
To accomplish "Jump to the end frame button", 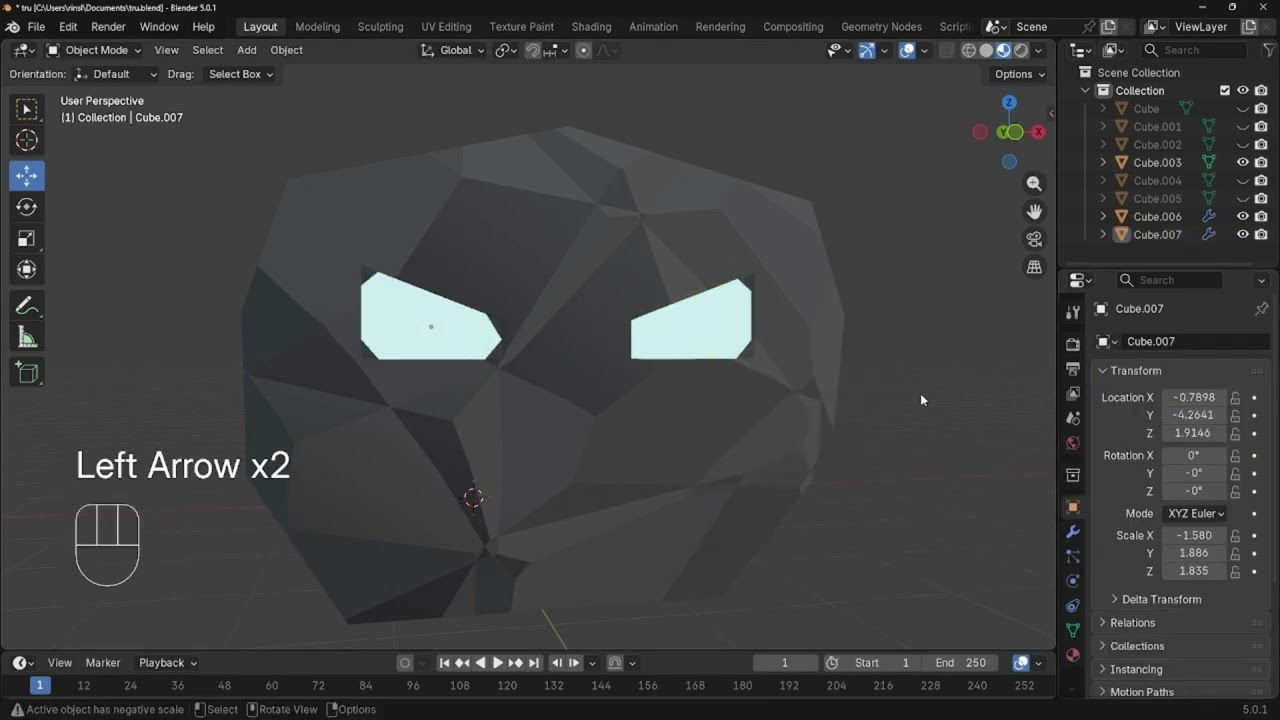I will pos(534,662).
